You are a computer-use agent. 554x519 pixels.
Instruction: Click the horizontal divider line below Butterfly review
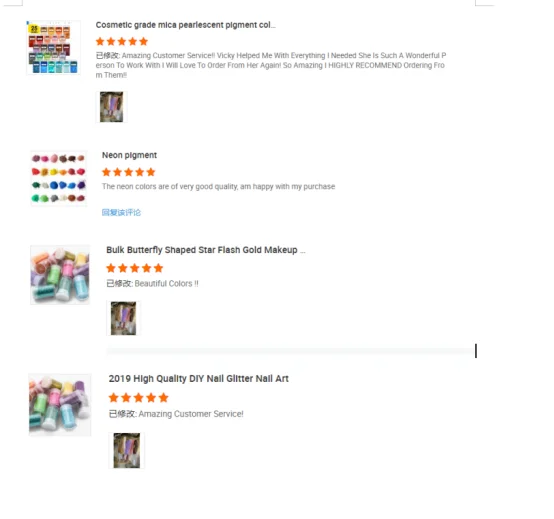pyautogui.click(x=291, y=351)
